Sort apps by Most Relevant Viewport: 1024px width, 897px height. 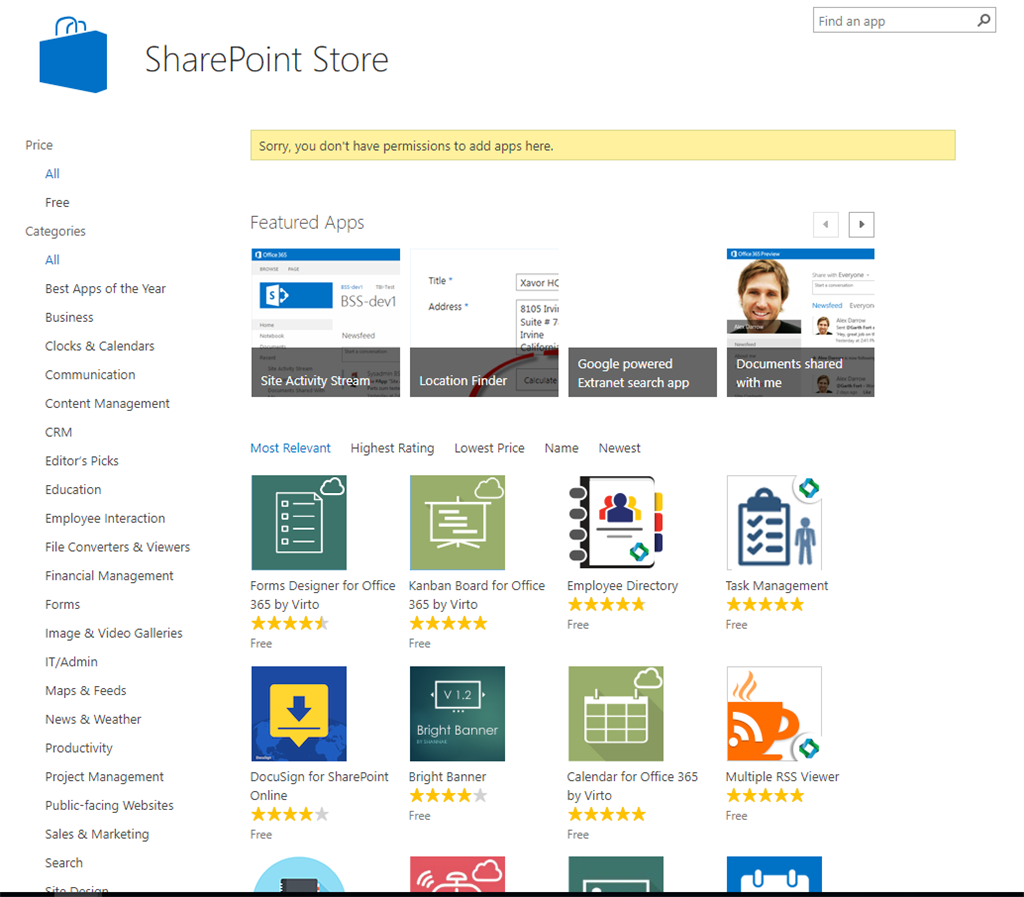[x=291, y=448]
